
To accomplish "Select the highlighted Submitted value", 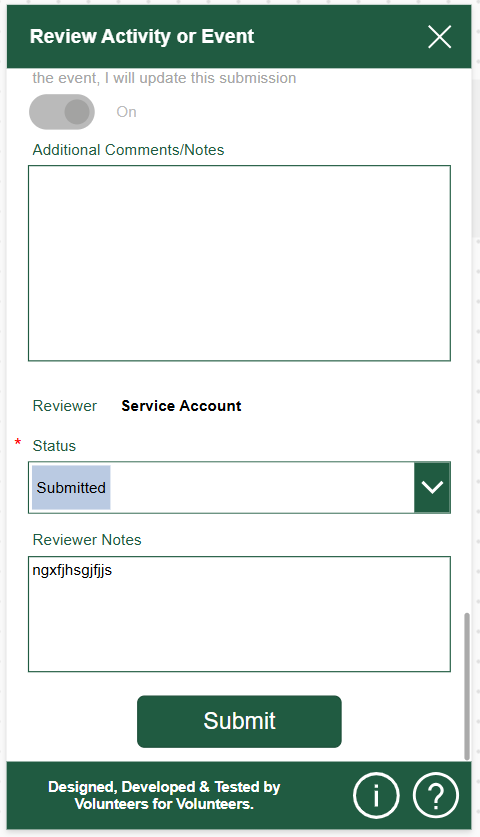I will (x=71, y=487).
